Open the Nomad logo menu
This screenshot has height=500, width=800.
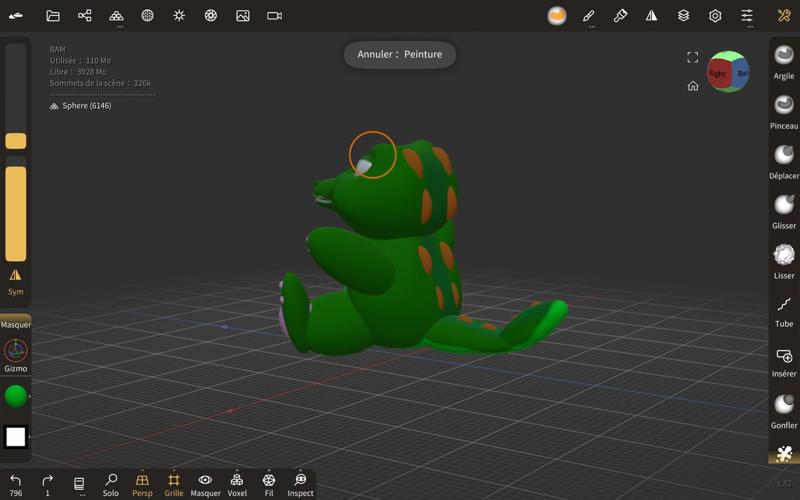tap(16, 16)
